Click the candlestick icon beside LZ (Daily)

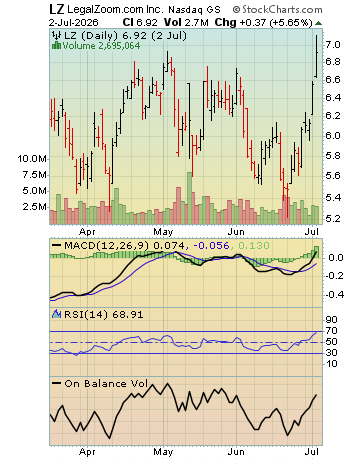[56, 35]
